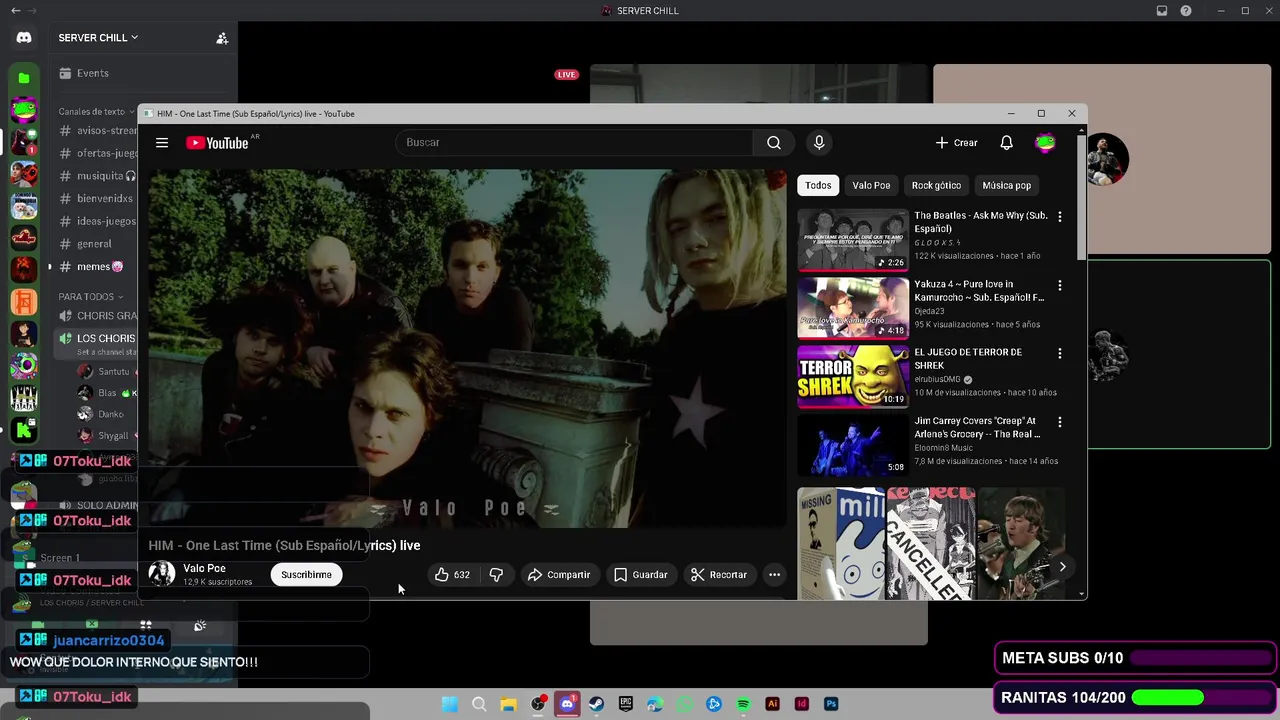The image size is (1280, 720).
Task: Open File Explorer from the taskbar
Action: coord(509,704)
